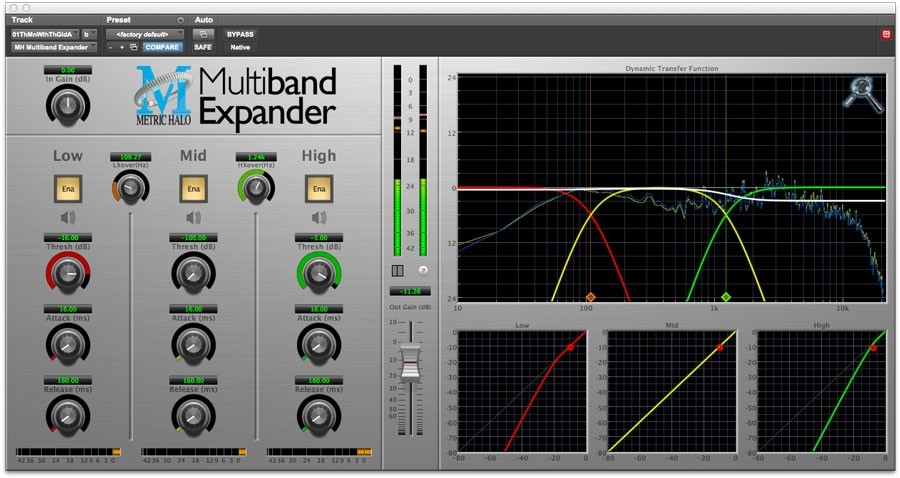This screenshot has width=900, height=478.
Task: Click the Low band Thresh knob
Action: [68, 273]
